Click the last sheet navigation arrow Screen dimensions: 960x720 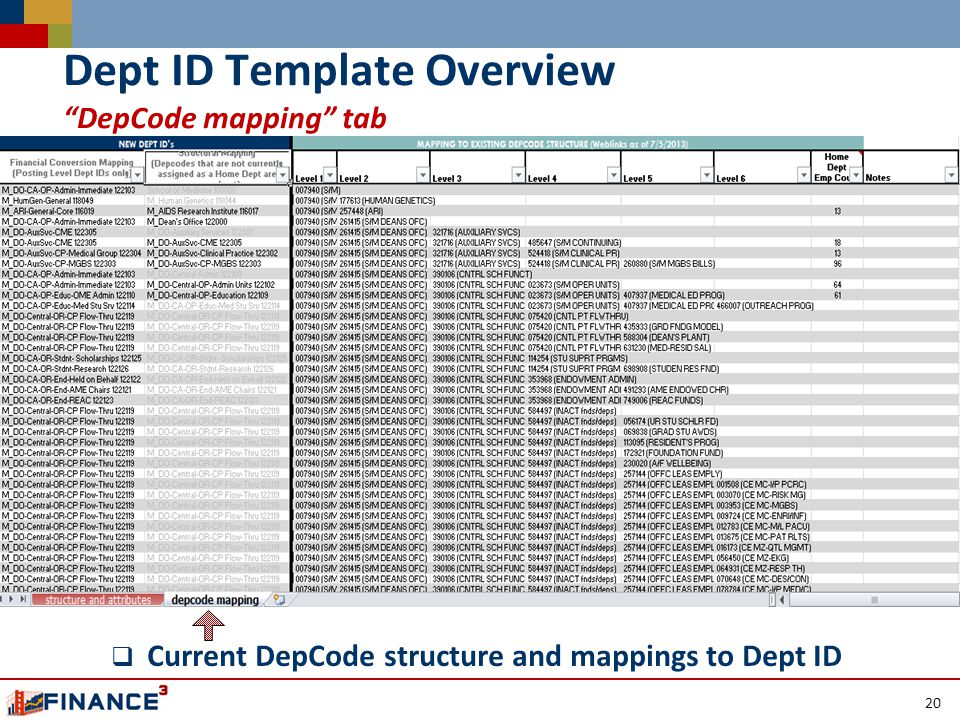(x=23, y=599)
